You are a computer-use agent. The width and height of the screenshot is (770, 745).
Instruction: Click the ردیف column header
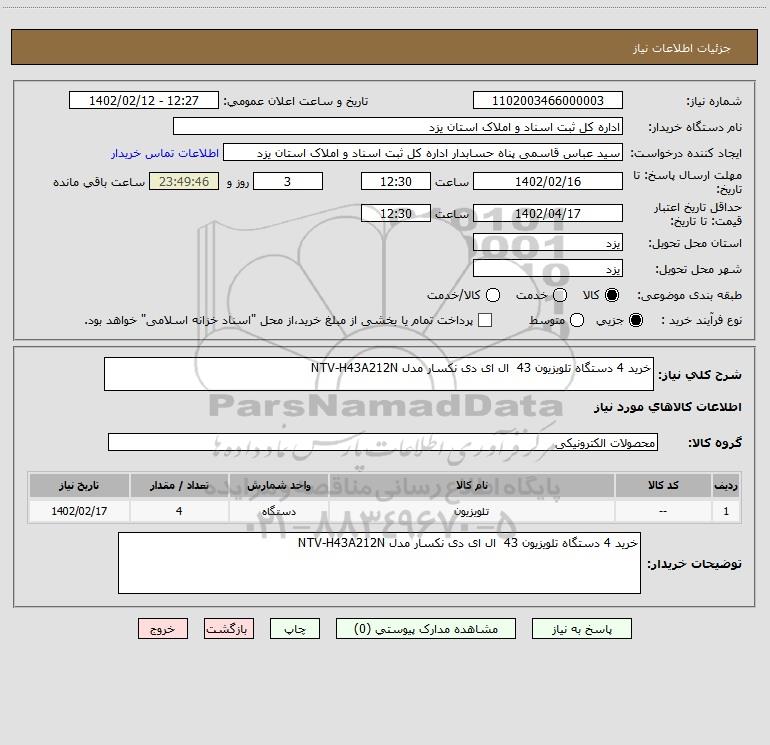pyautogui.click(x=726, y=485)
